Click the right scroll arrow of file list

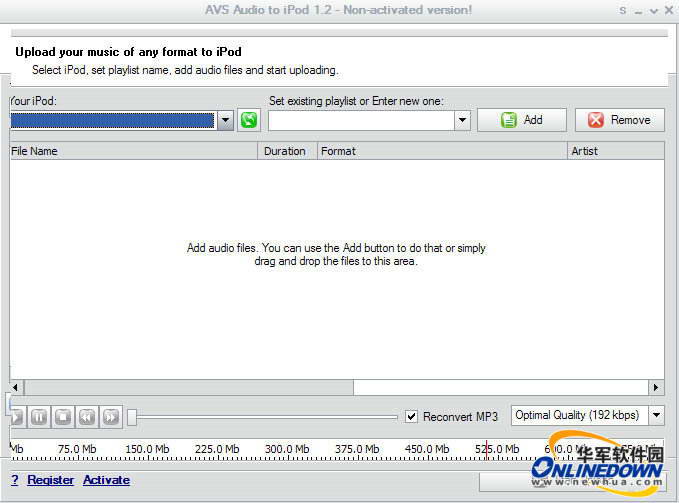tap(656, 387)
